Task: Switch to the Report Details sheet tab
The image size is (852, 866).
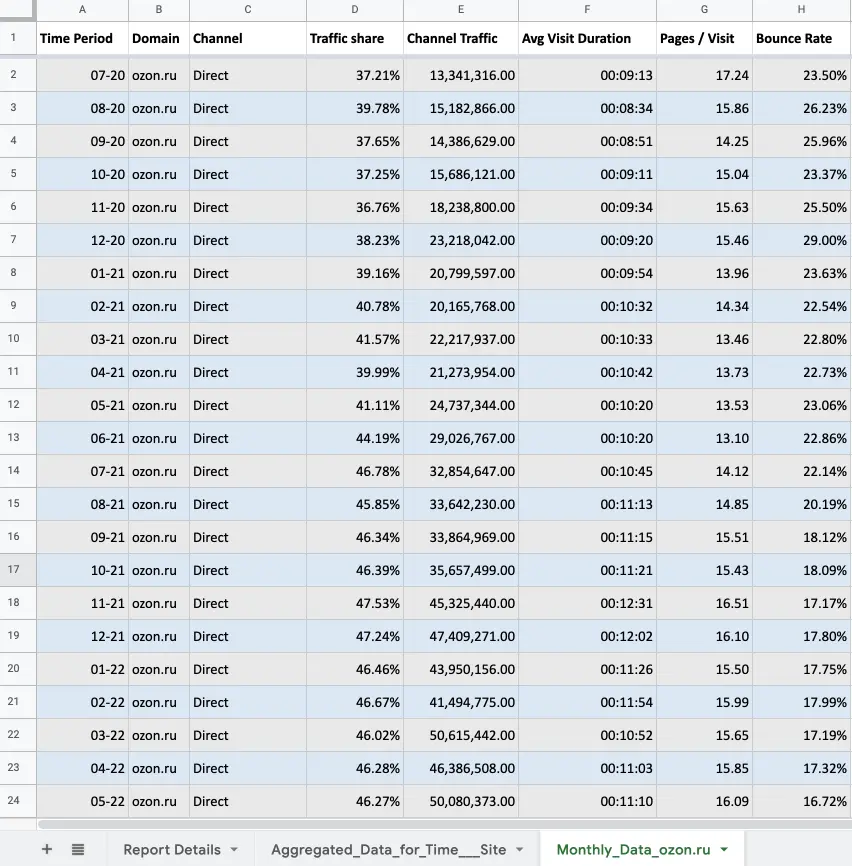Action: pos(171,850)
